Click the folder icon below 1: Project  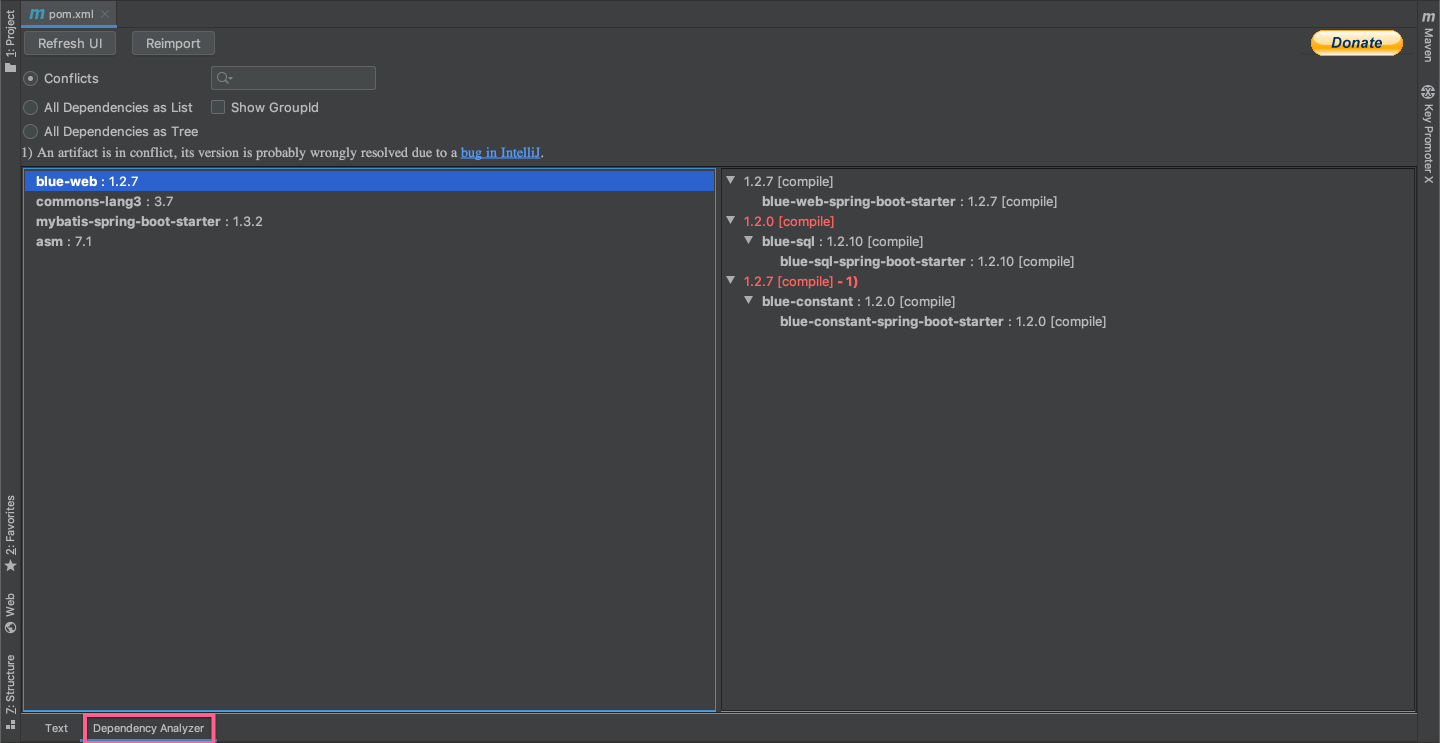point(10,66)
